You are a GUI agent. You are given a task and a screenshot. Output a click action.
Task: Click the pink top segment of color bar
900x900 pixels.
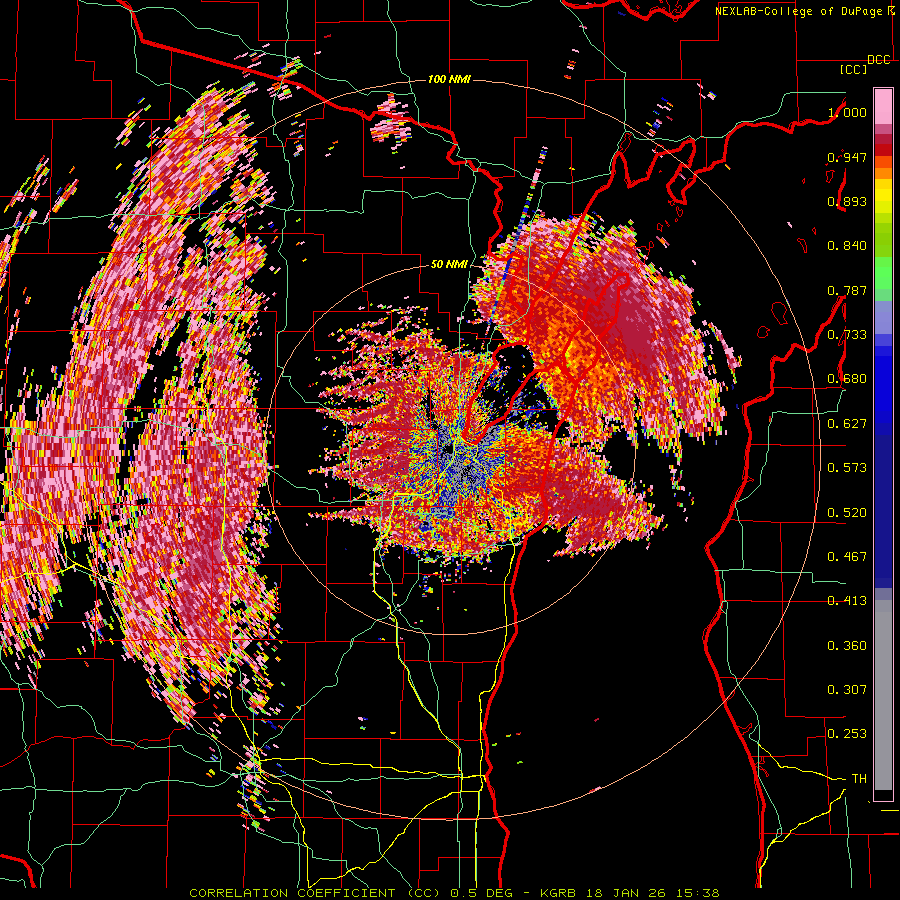(x=883, y=106)
